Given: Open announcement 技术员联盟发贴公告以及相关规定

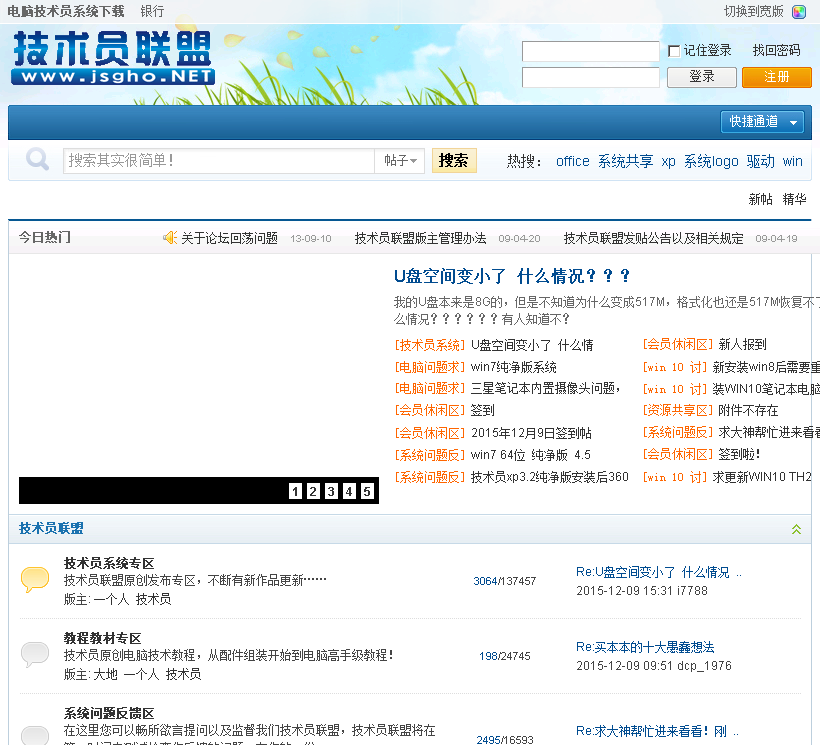Looking at the screenshot, I should pos(653,238).
